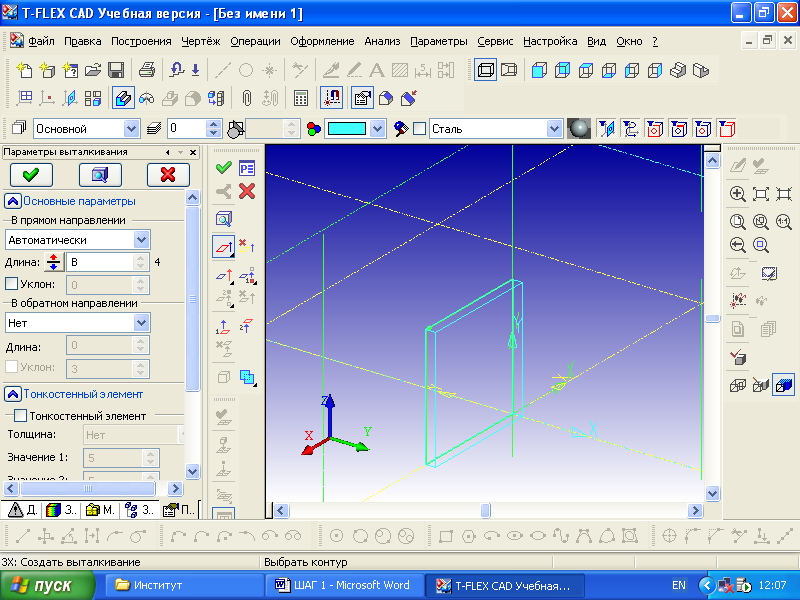800x600 pixels.
Task: Switch to ШАГ 1 - Microsoft Word taskbar item
Action: tap(345, 585)
